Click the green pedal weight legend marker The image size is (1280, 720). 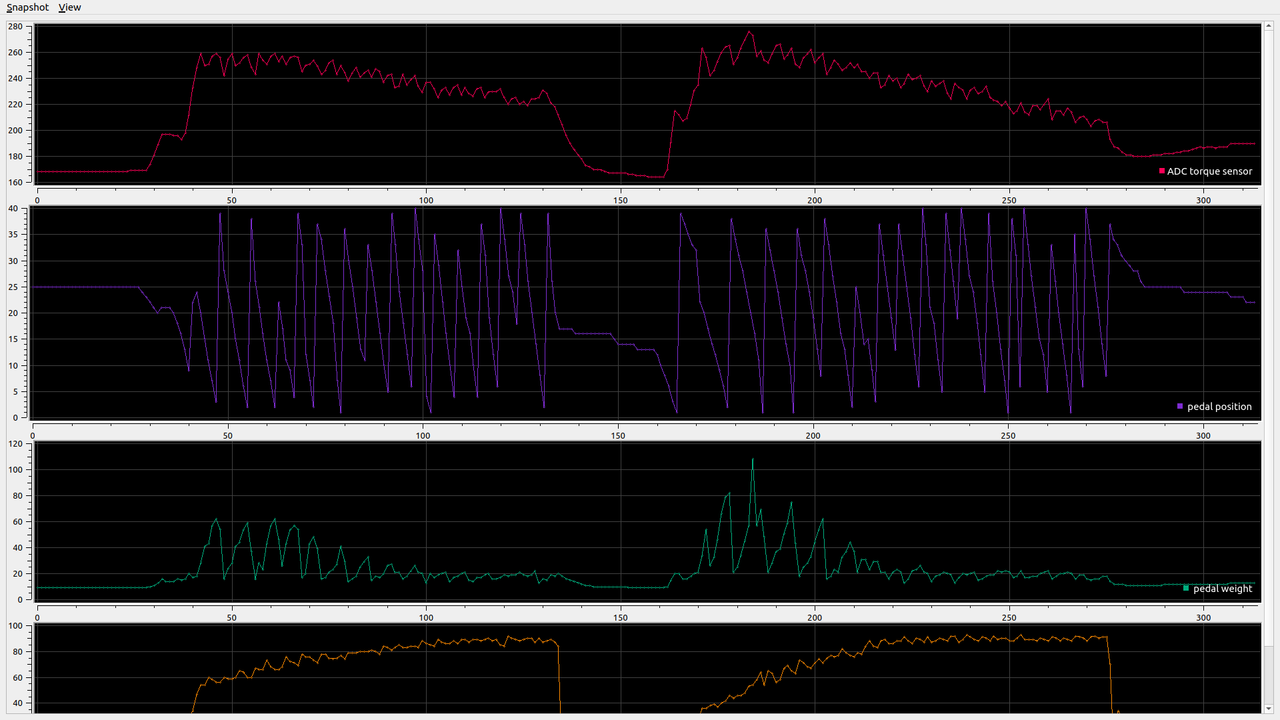(1187, 588)
